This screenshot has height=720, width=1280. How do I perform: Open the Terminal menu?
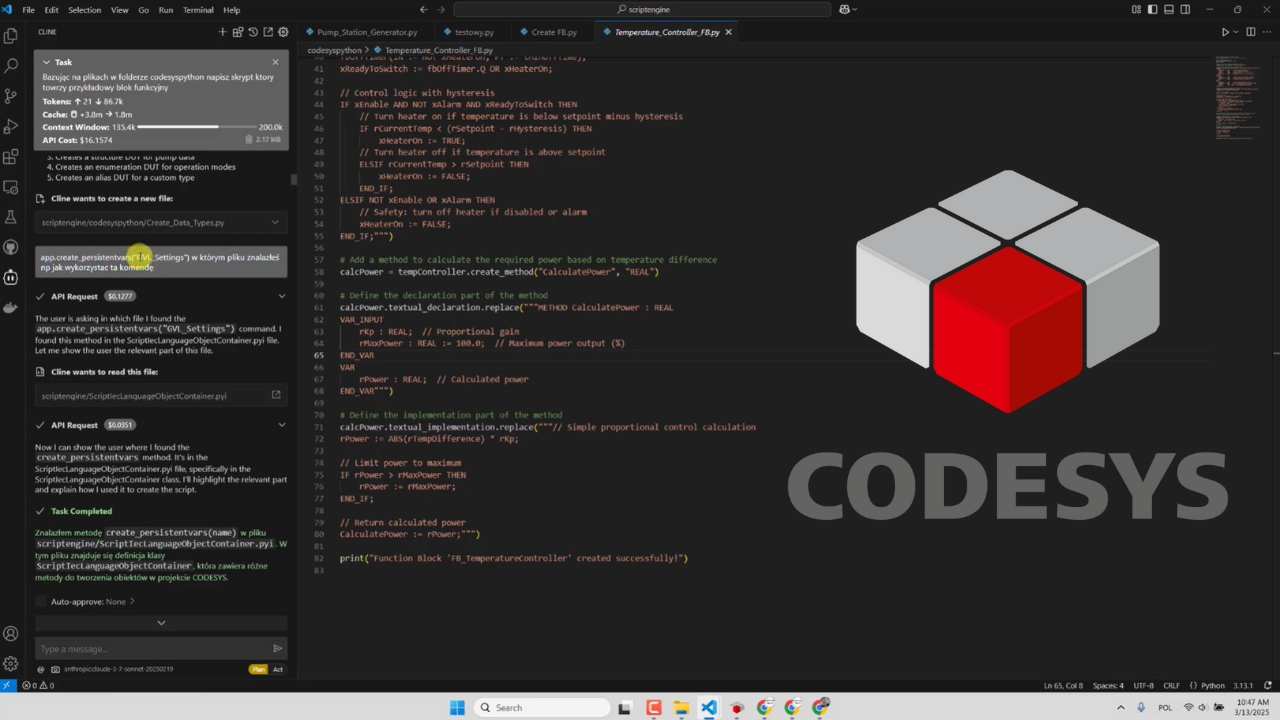click(197, 9)
